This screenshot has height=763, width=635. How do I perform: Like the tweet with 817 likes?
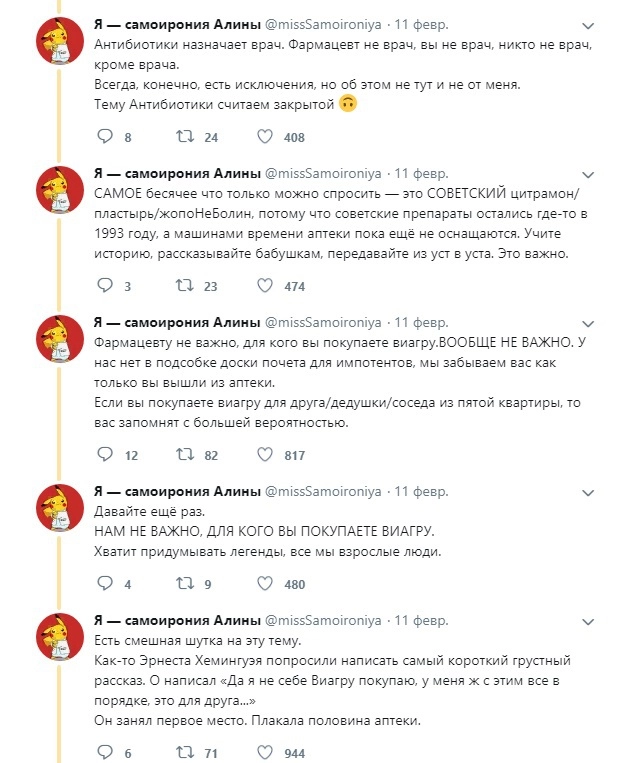[x=265, y=455]
